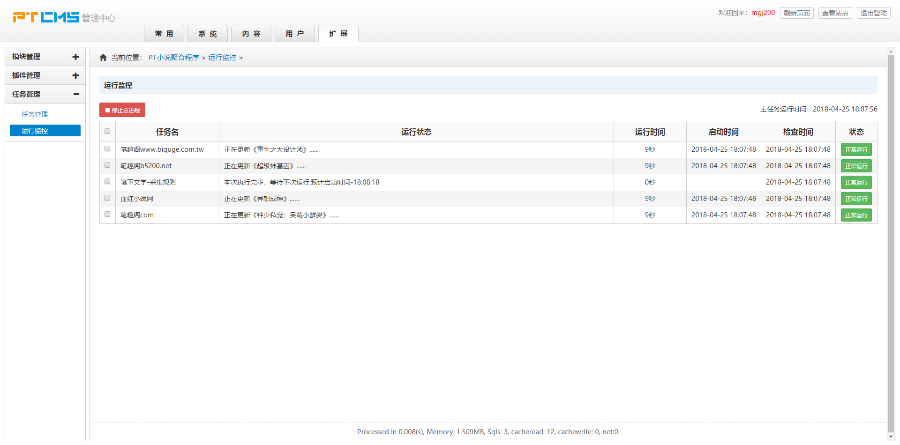Image resolution: width=900 pixels, height=445 pixels.
Task: Click the red stop master control button
Action: [x=122, y=109]
